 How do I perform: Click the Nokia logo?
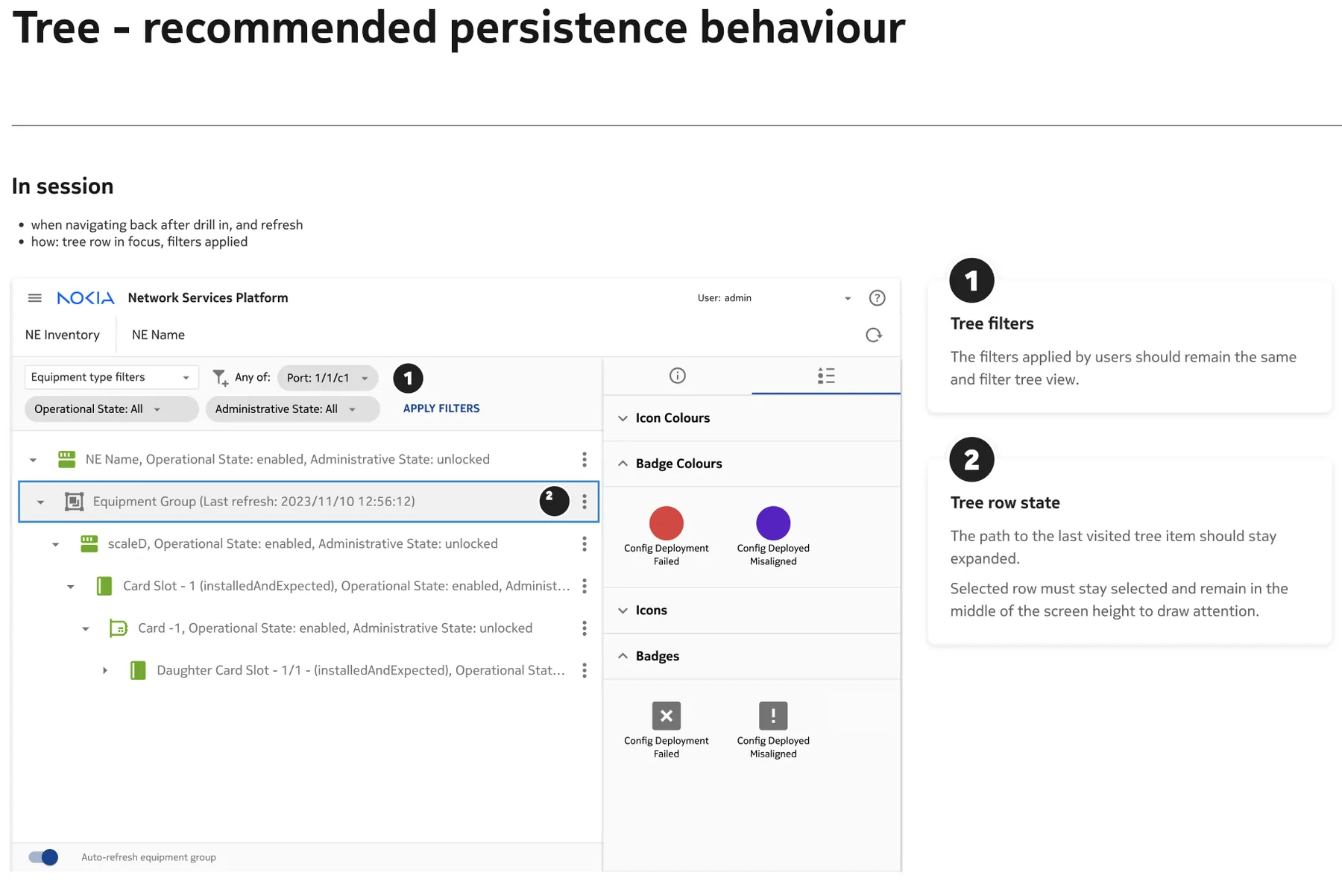86,298
